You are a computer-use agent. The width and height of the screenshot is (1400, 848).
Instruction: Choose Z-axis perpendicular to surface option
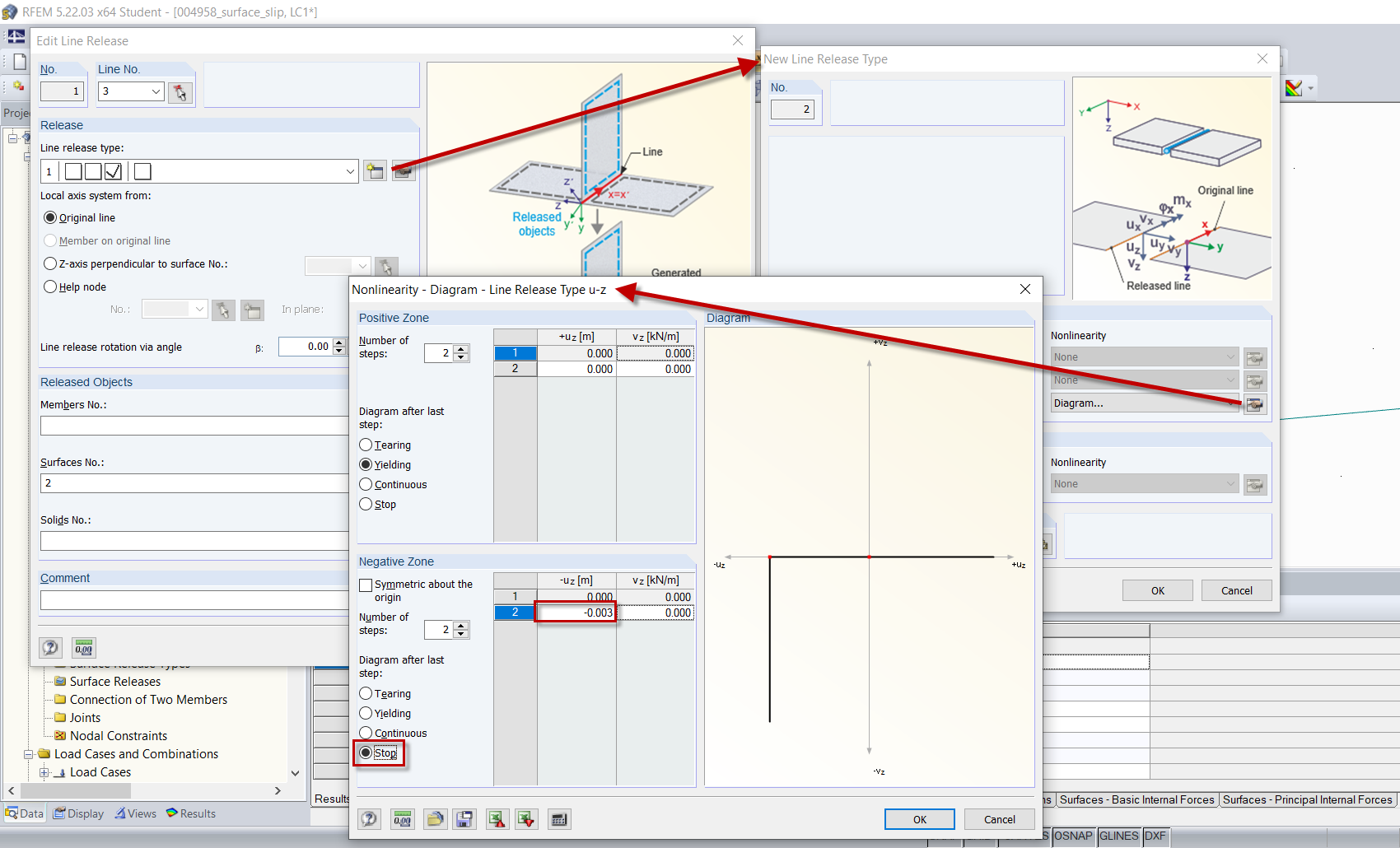click(x=50, y=263)
